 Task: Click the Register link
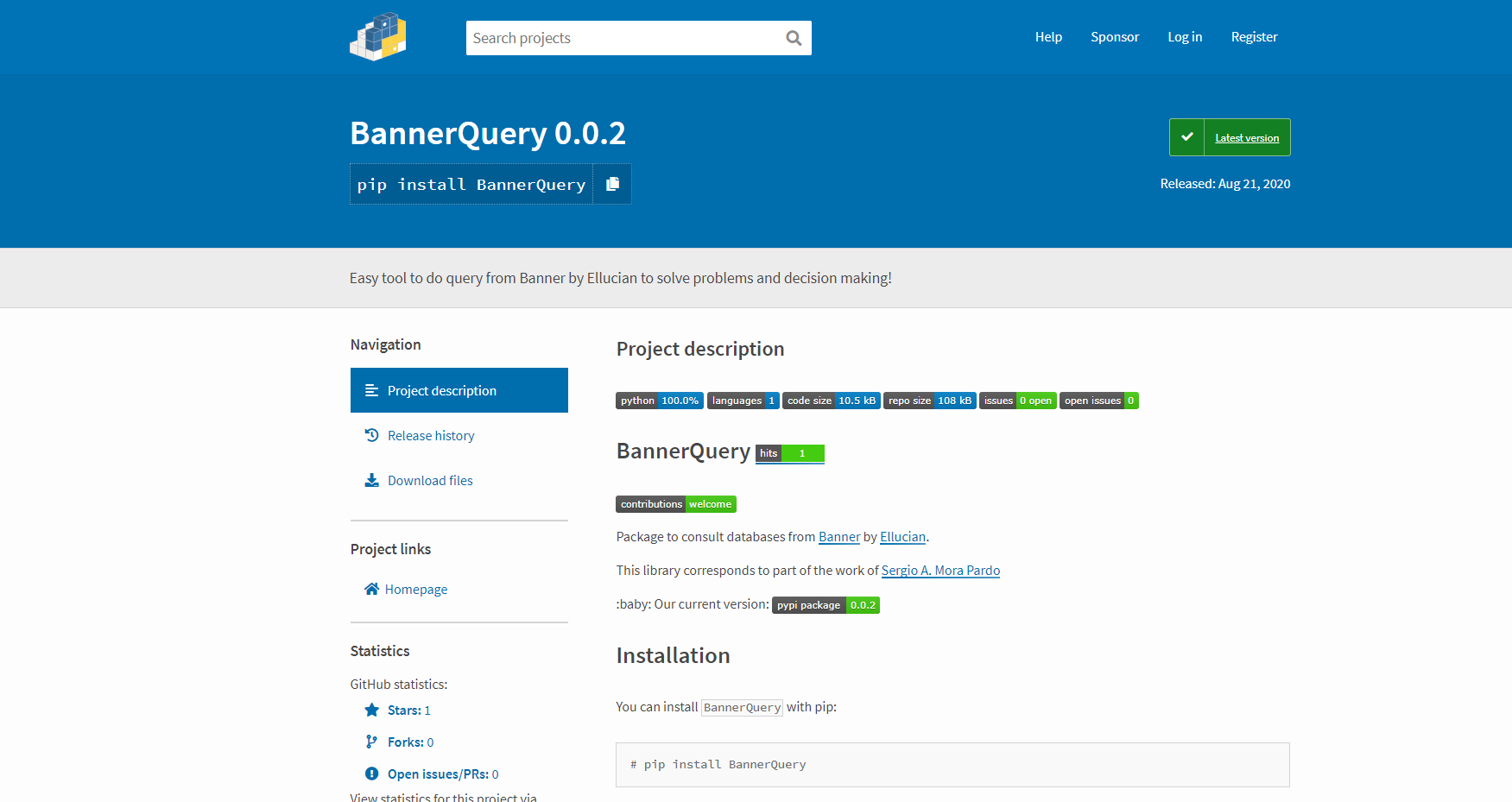coord(1254,36)
